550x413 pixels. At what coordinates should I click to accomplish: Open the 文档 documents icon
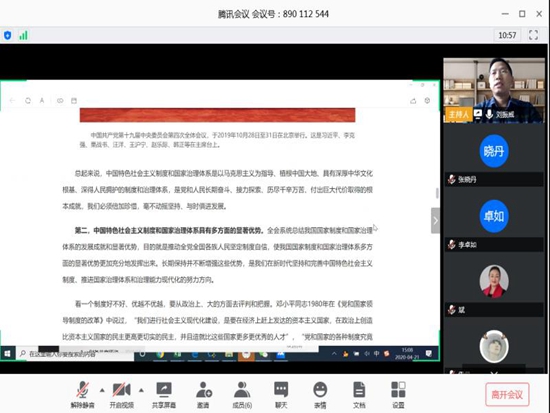click(x=359, y=395)
